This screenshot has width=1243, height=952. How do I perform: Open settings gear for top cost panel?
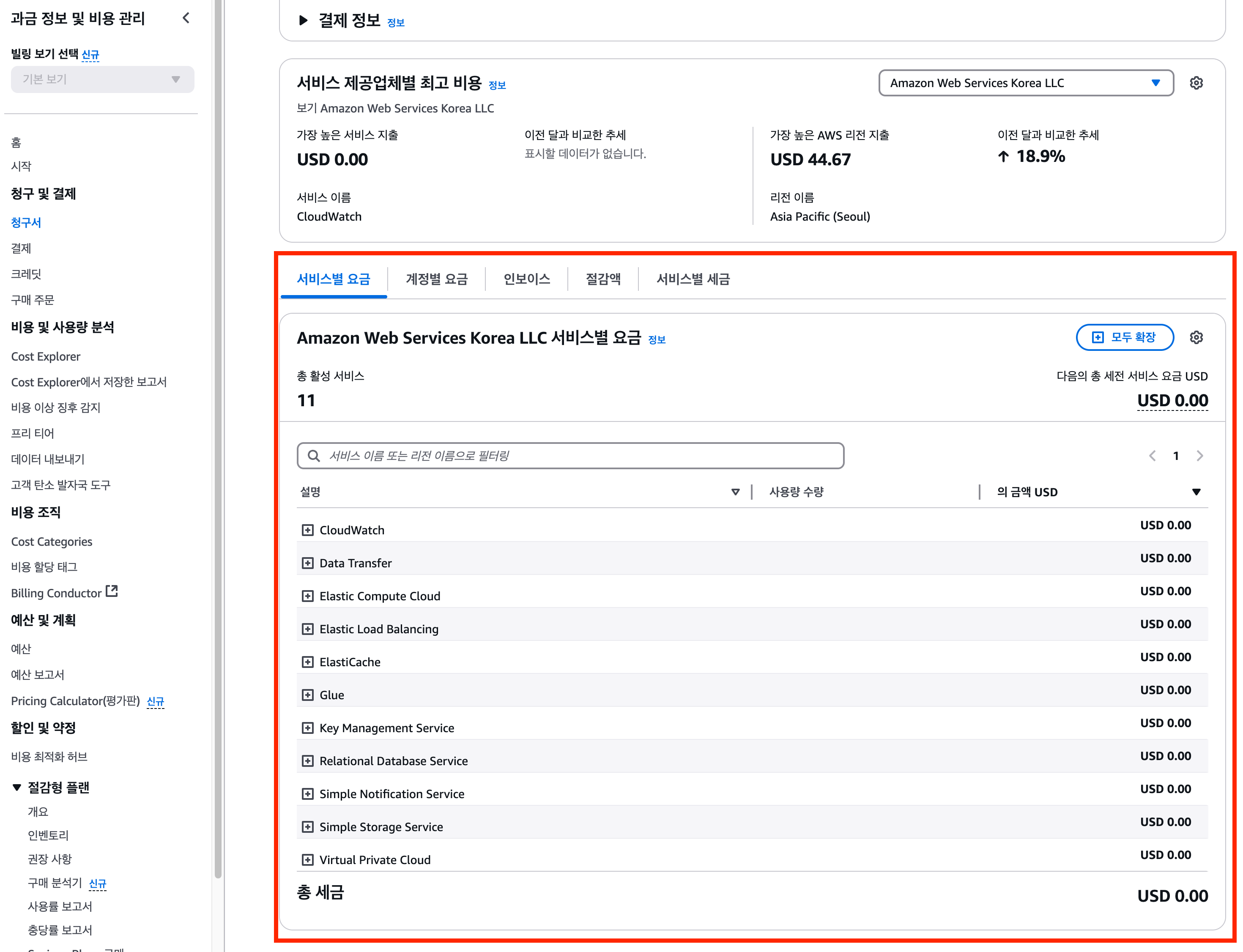click(1196, 83)
